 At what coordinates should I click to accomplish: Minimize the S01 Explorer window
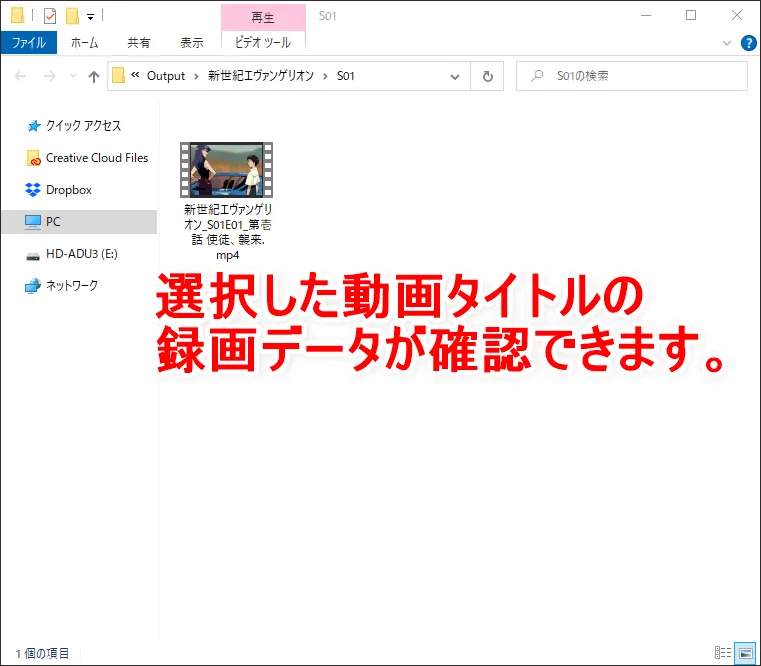(x=645, y=16)
